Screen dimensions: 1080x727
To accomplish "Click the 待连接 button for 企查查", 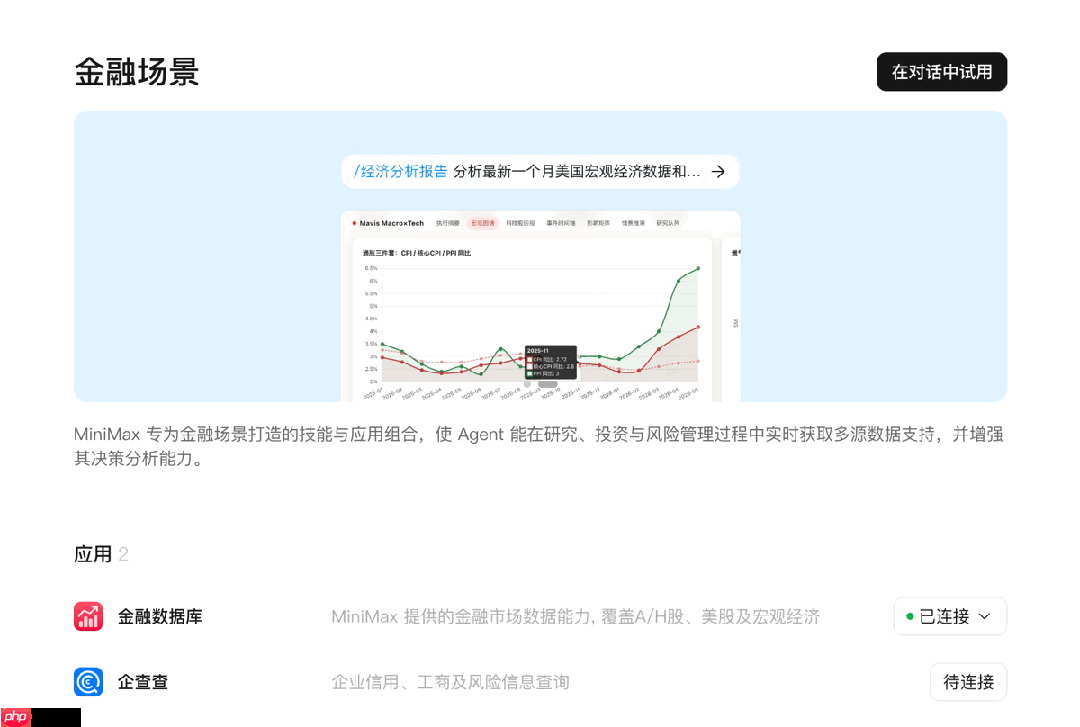I will coord(968,682).
